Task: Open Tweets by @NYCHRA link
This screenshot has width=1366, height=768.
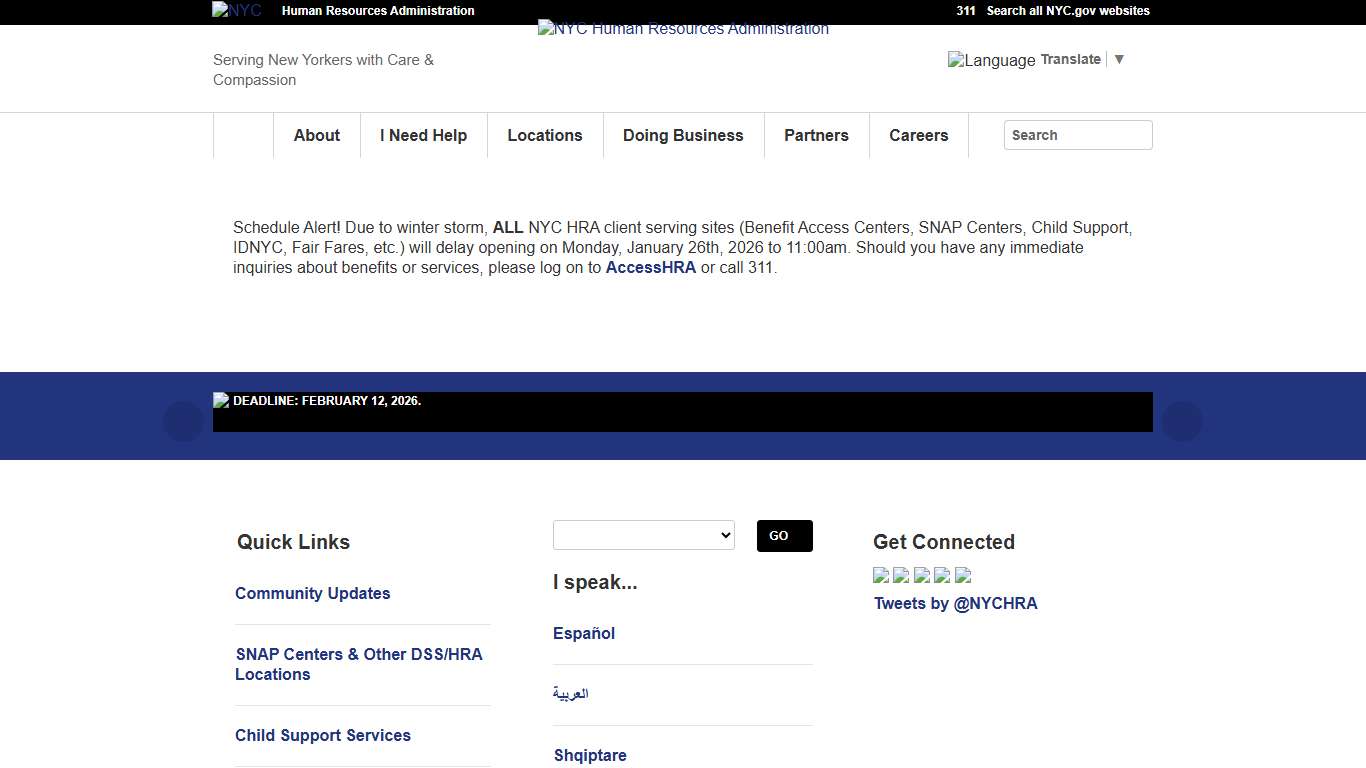Action: pyautogui.click(x=955, y=603)
